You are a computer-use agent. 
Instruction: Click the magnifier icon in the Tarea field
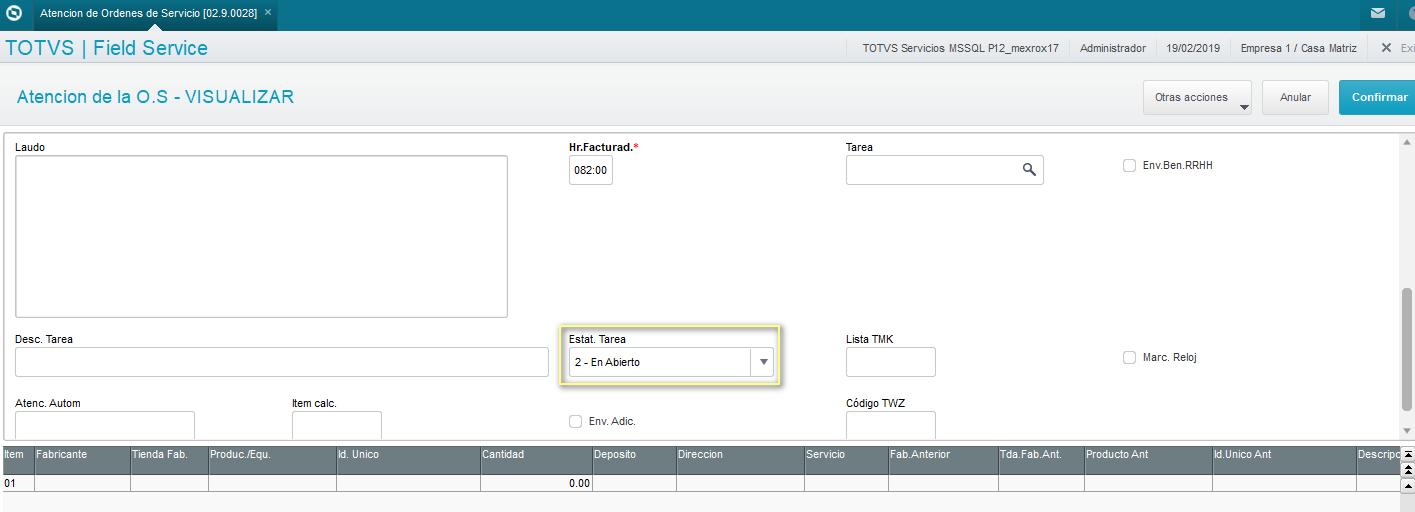(1029, 170)
